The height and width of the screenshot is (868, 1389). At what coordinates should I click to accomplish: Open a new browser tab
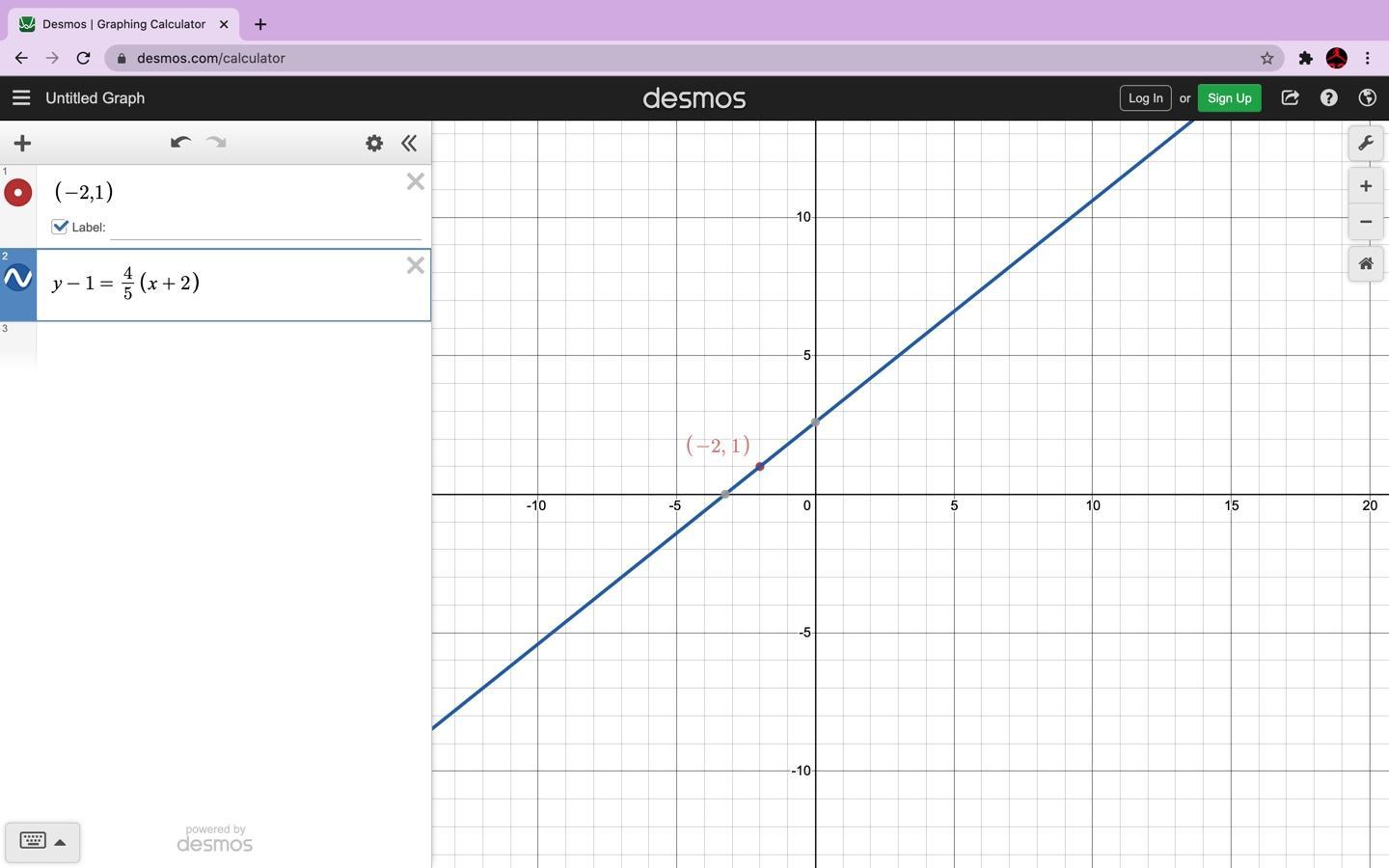point(260,24)
